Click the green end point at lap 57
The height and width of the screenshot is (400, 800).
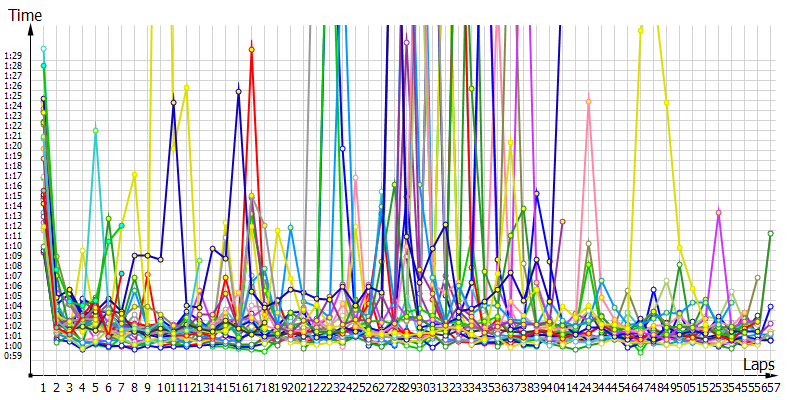click(x=770, y=233)
